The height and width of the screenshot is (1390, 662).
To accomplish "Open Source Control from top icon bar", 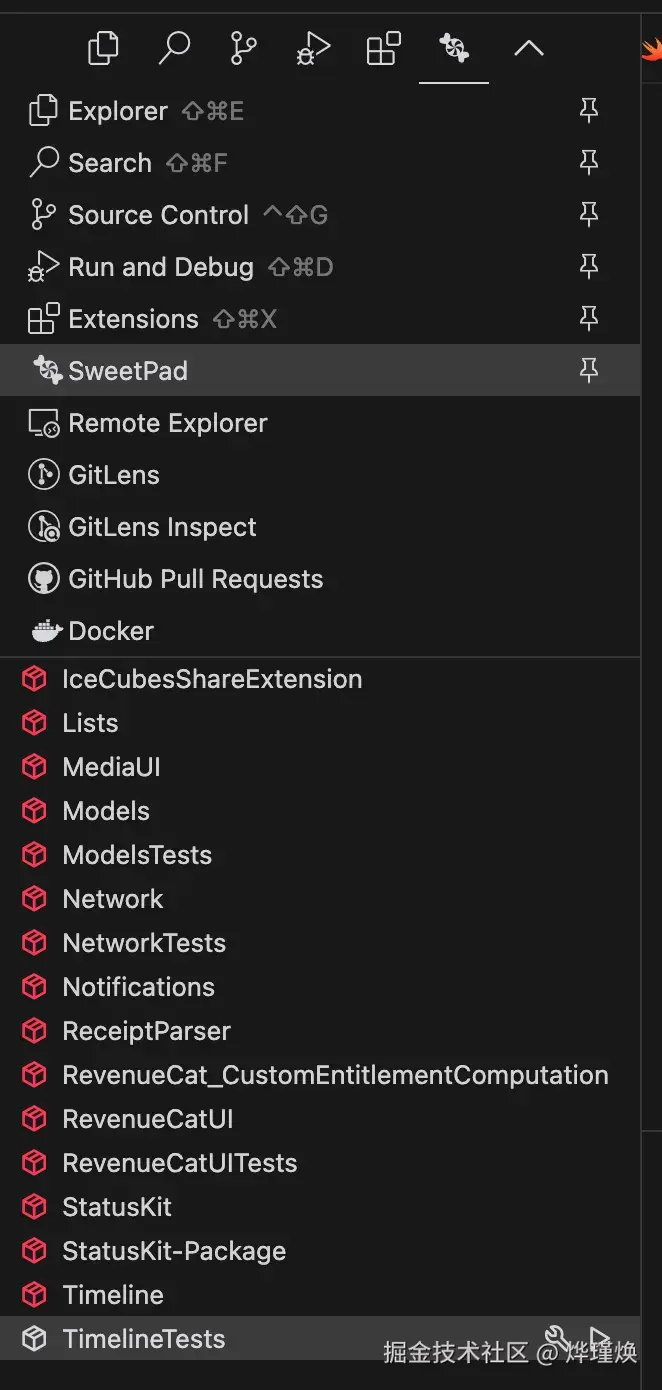I will [x=243, y=48].
